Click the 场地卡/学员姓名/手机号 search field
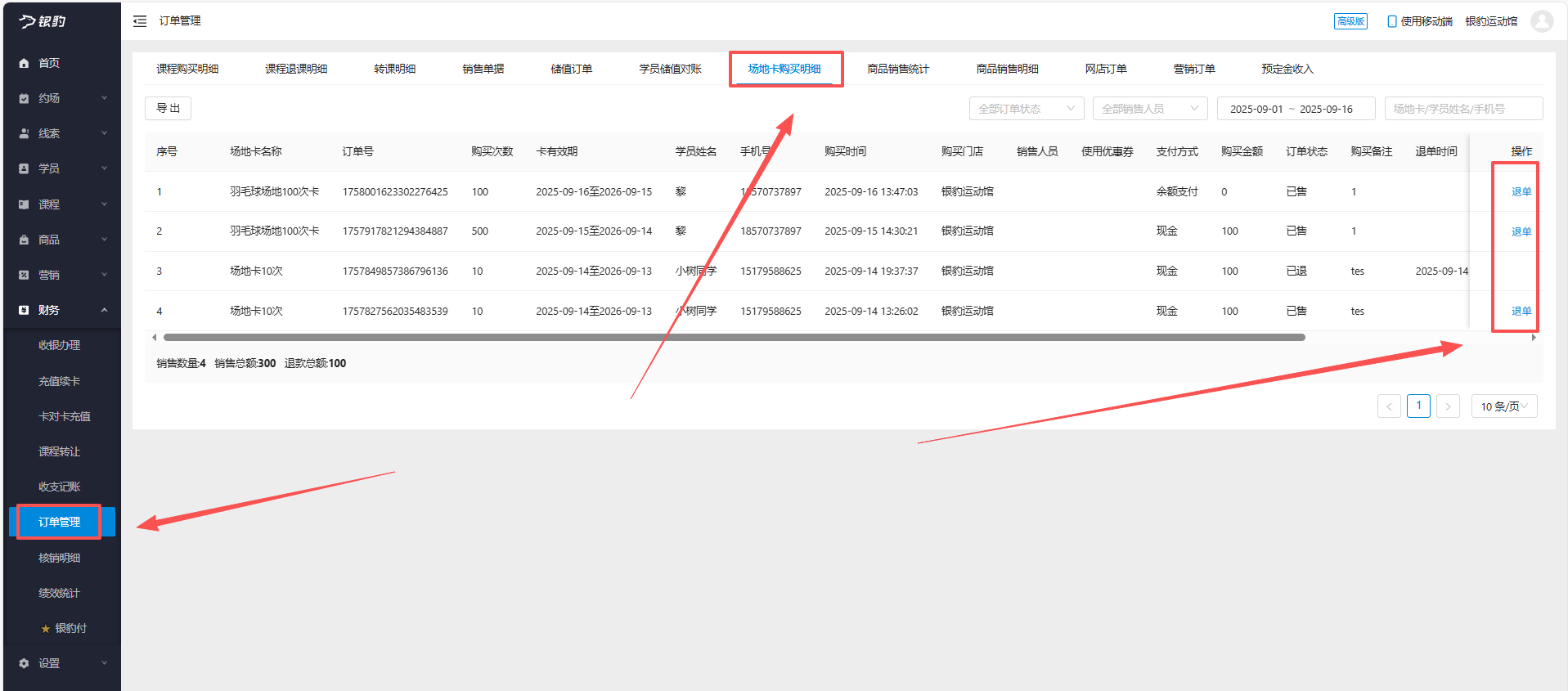 pos(1464,109)
